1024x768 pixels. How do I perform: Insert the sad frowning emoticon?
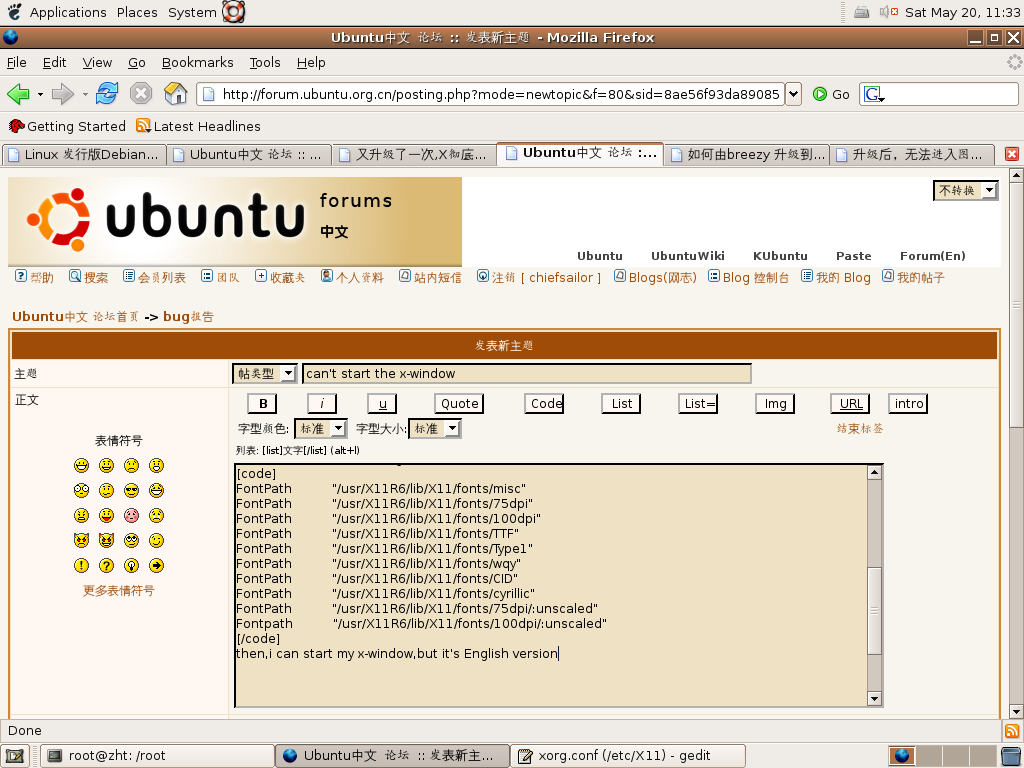pyautogui.click(x=131, y=466)
